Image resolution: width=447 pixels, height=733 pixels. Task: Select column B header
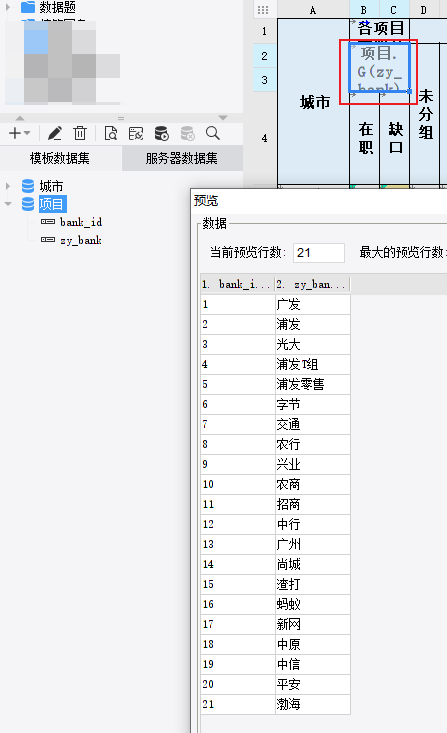[364, 10]
